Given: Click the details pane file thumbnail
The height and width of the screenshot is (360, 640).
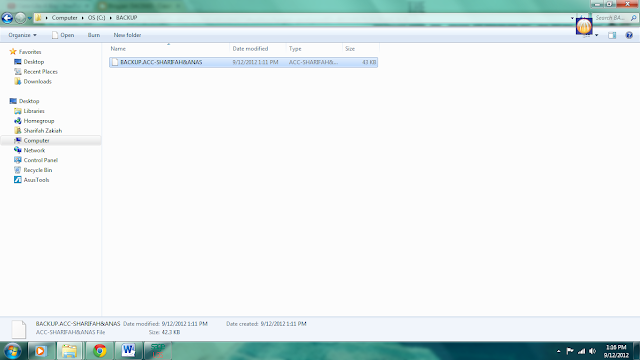Looking at the screenshot, I should (18, 329).
